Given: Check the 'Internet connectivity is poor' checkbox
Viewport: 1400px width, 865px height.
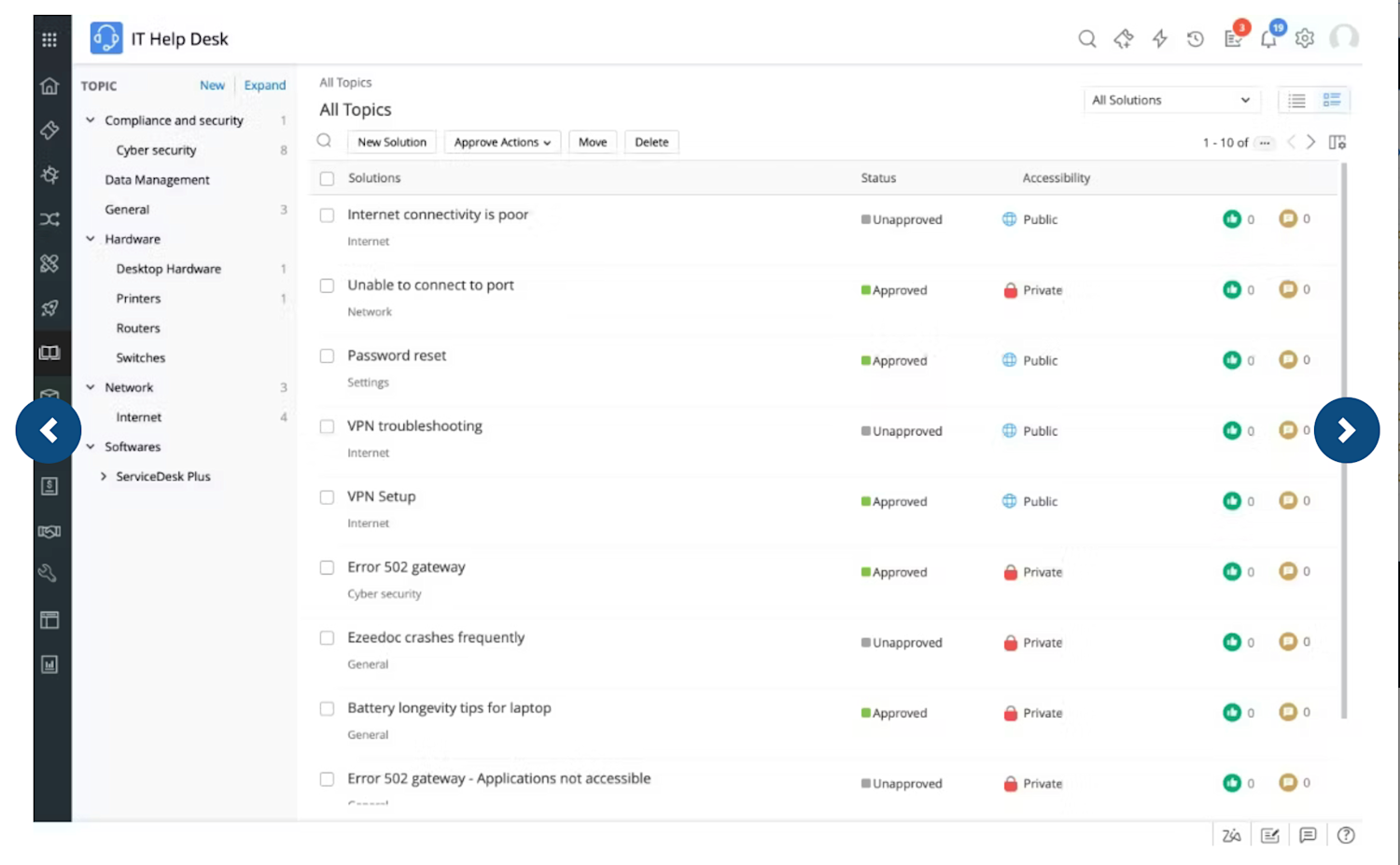Looking at the screenshot, I should [x=327, y=216].
